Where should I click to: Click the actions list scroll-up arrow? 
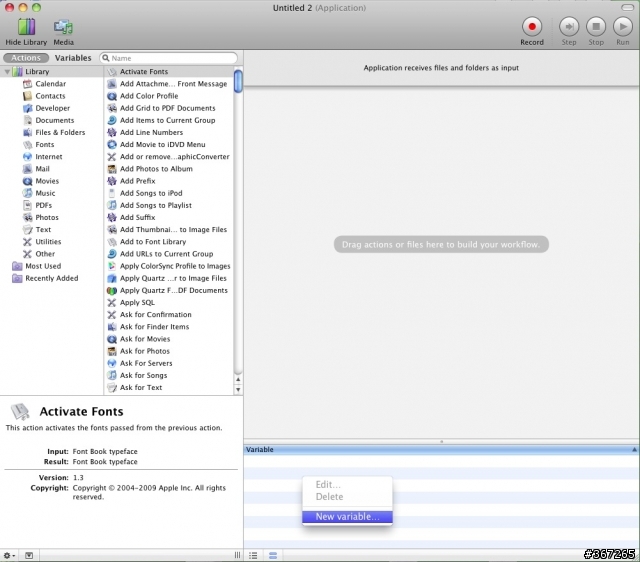238,380
